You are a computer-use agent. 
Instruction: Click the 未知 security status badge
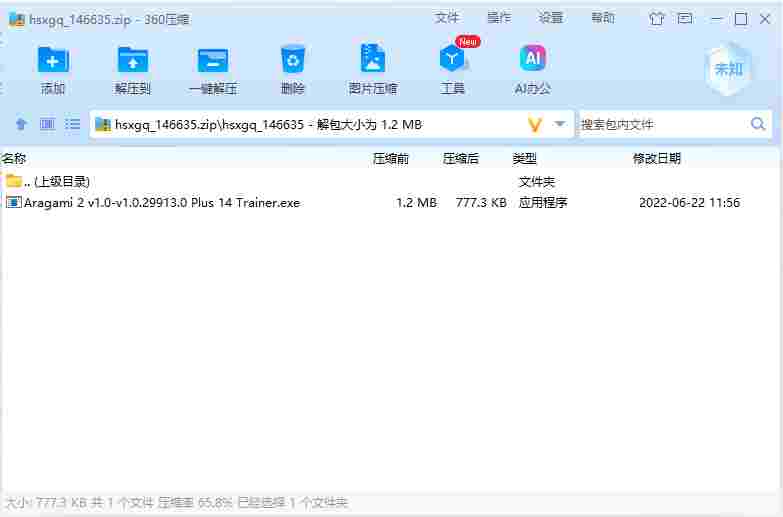[x=729, y=69]
